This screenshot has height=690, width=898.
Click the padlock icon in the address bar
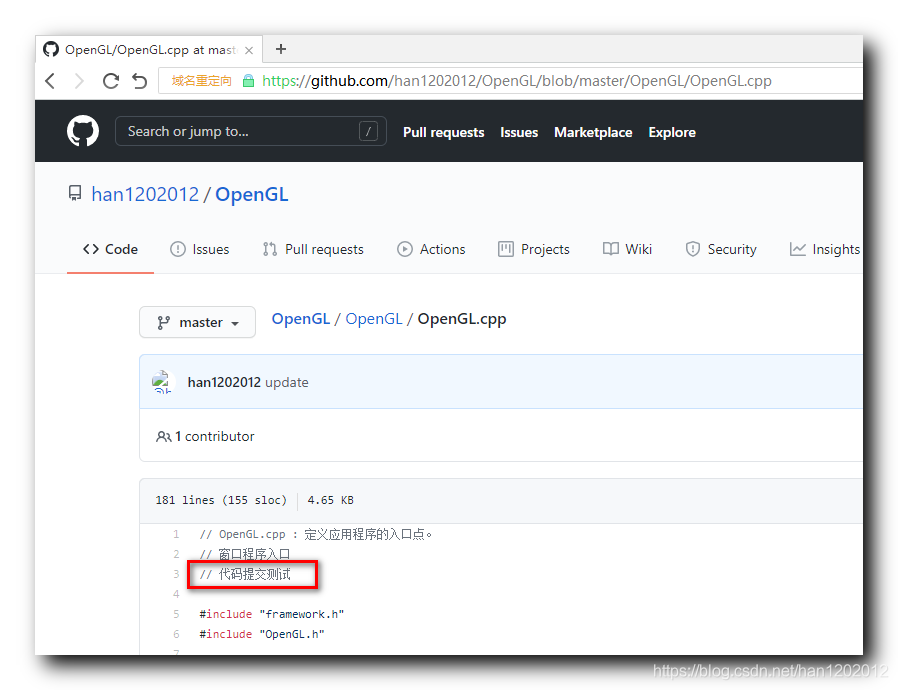(247, 80)
